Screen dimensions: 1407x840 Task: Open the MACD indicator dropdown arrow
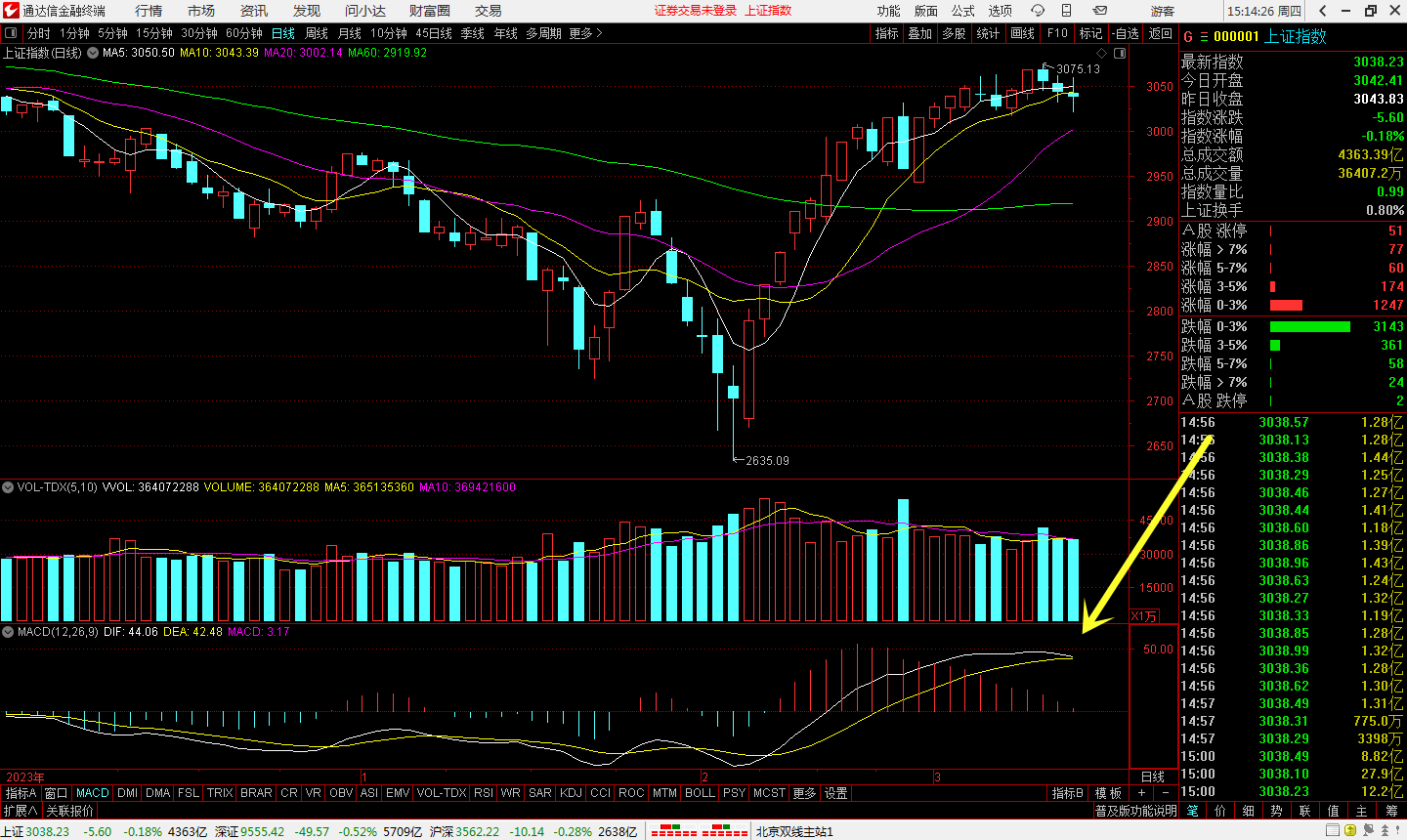(8, 632)
